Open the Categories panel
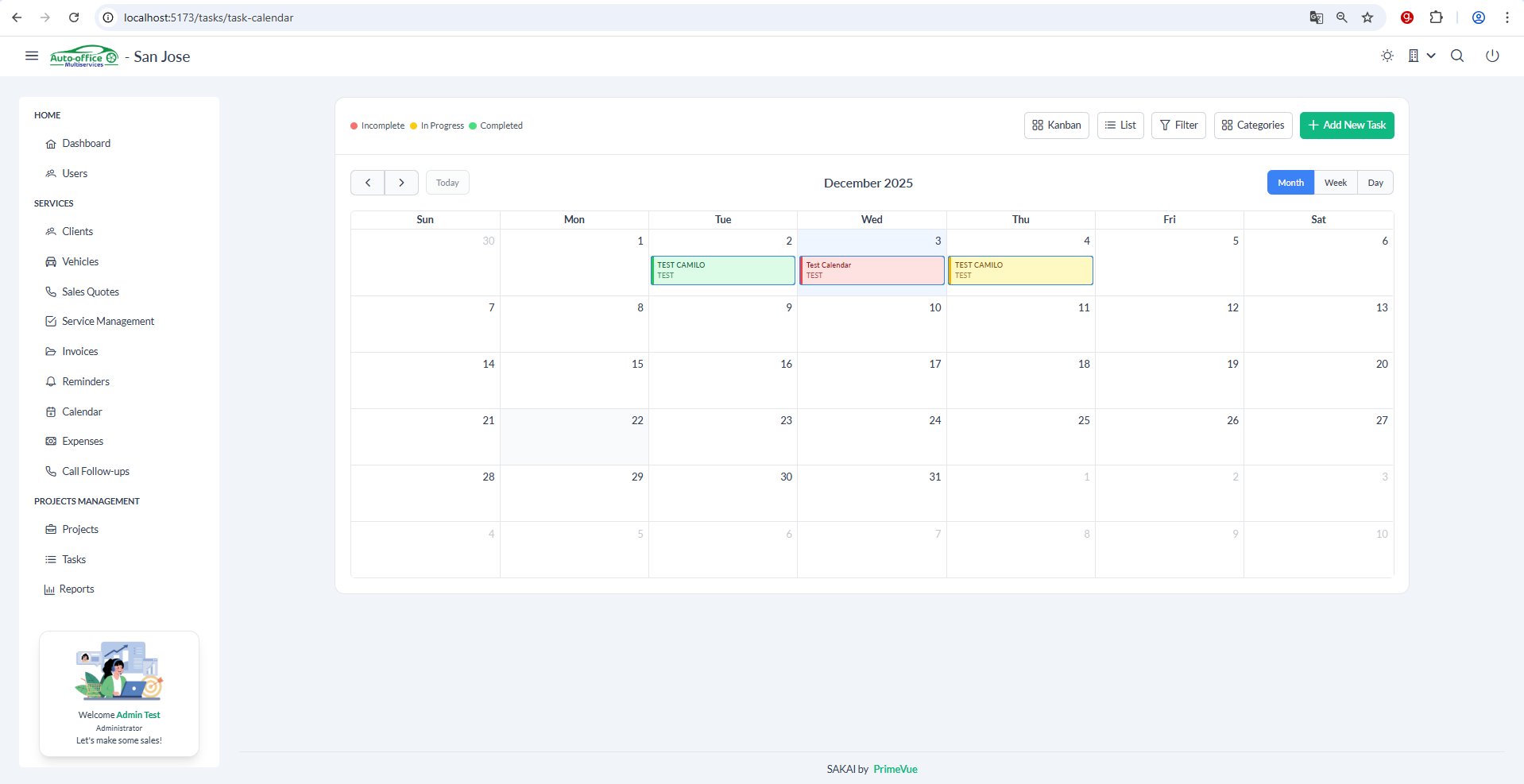The height and width of the screenshot is (784, 1524). [1252, 126]
